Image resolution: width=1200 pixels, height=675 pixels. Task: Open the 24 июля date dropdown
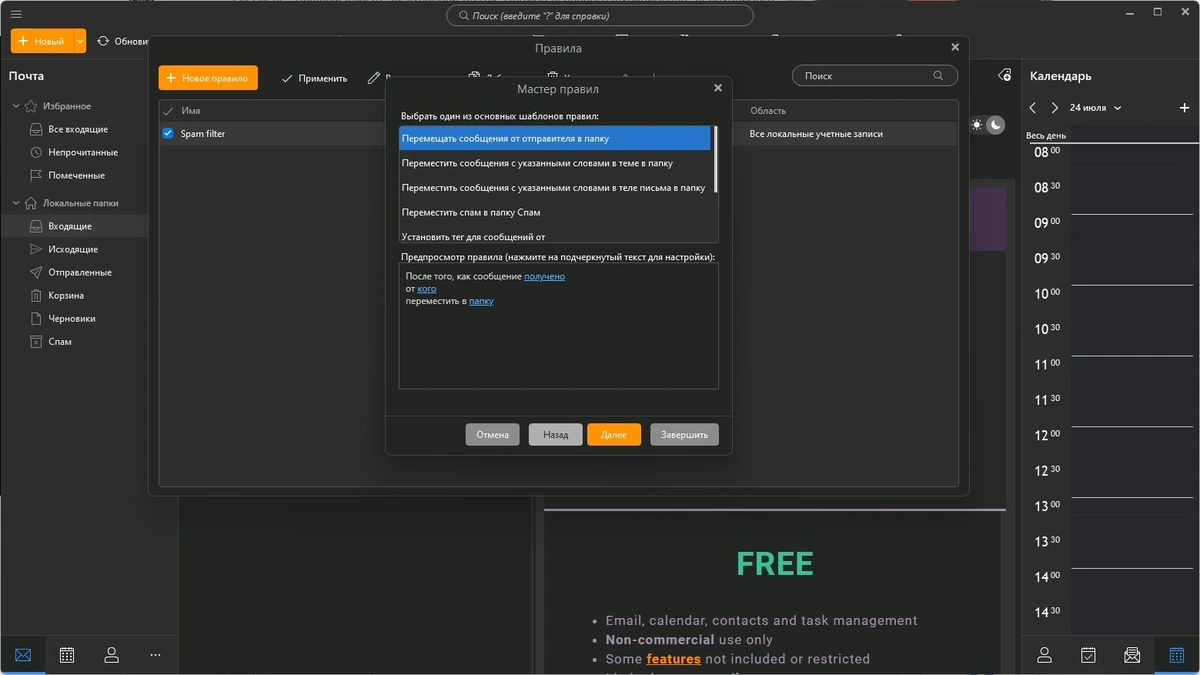click(1095, 108)
